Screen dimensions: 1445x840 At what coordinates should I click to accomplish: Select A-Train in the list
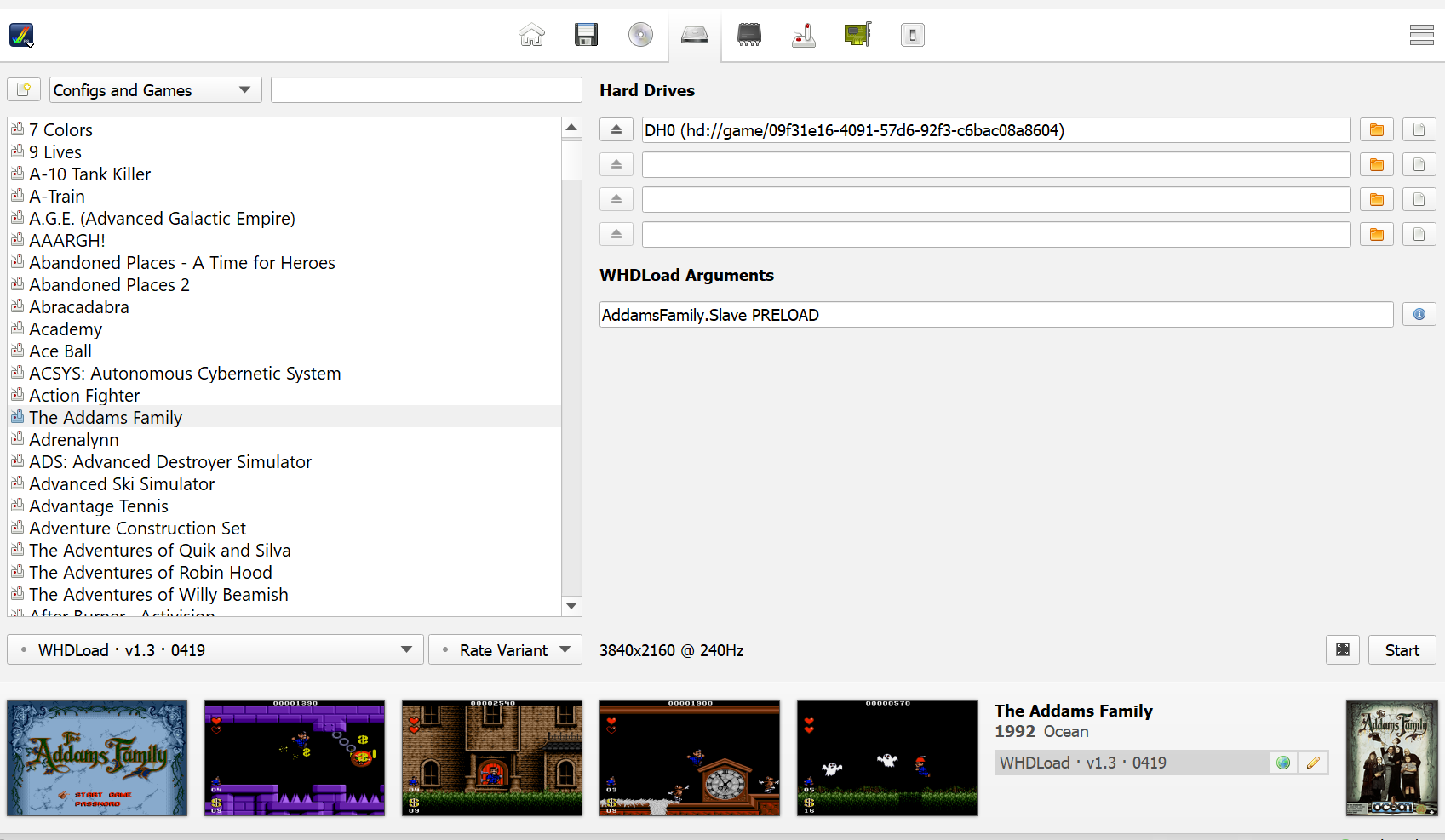pyautogui.click(x=284, y=196)
